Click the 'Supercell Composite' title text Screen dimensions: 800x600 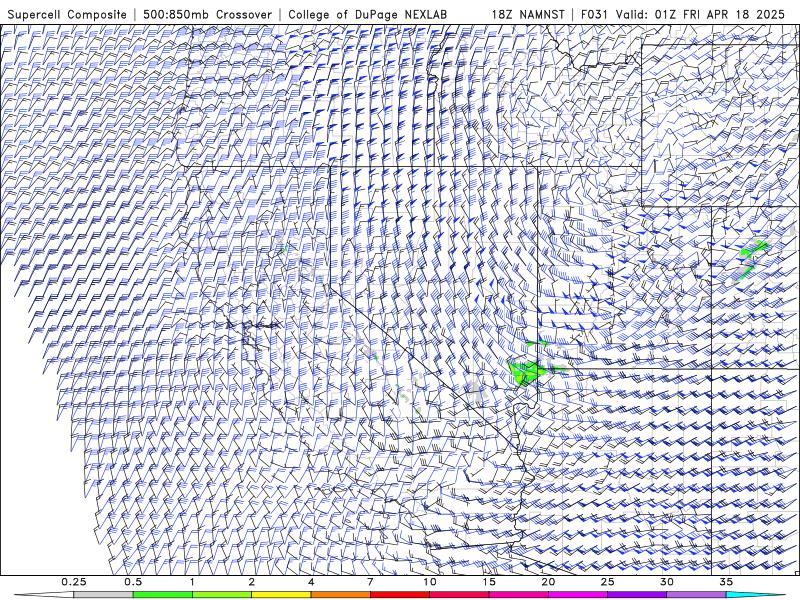[67, 14]
